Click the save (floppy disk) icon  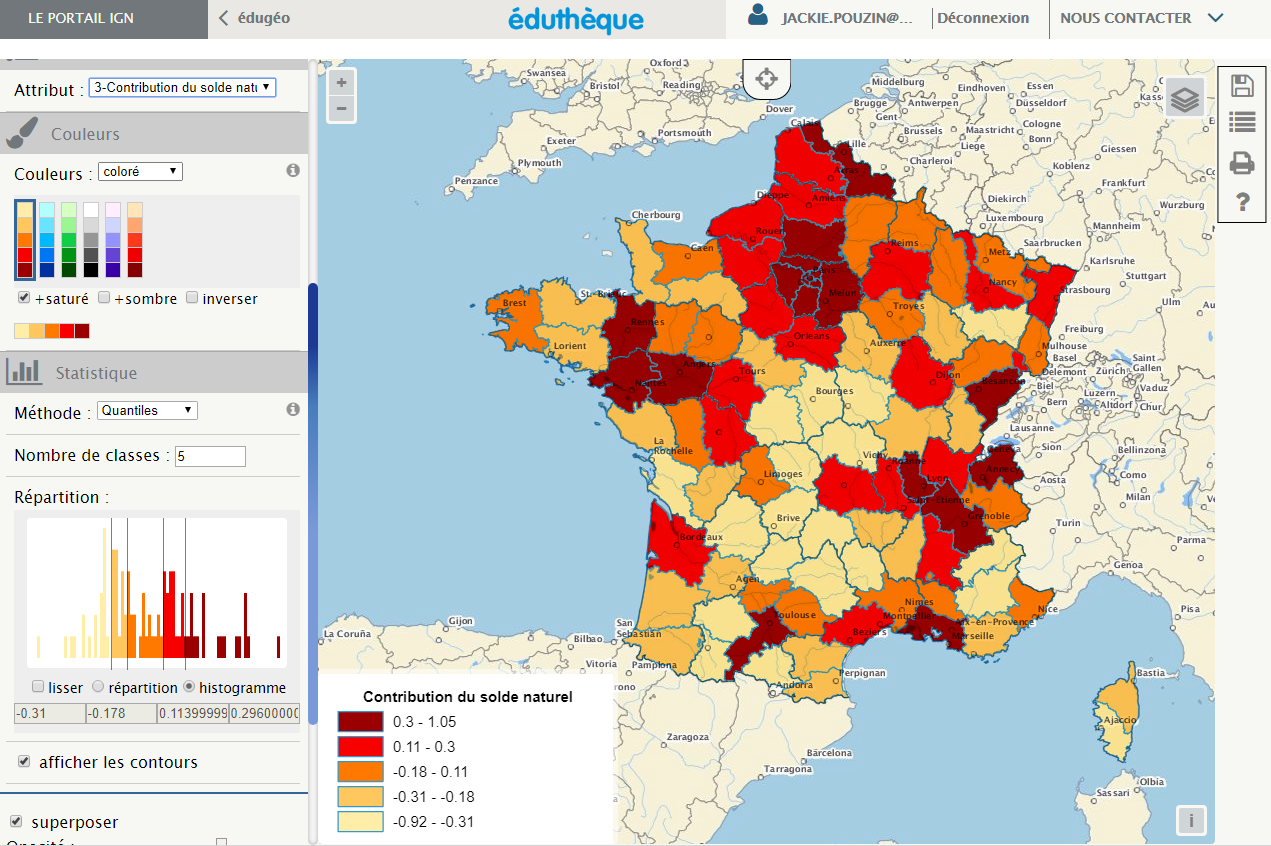(x=1242, y=85)
